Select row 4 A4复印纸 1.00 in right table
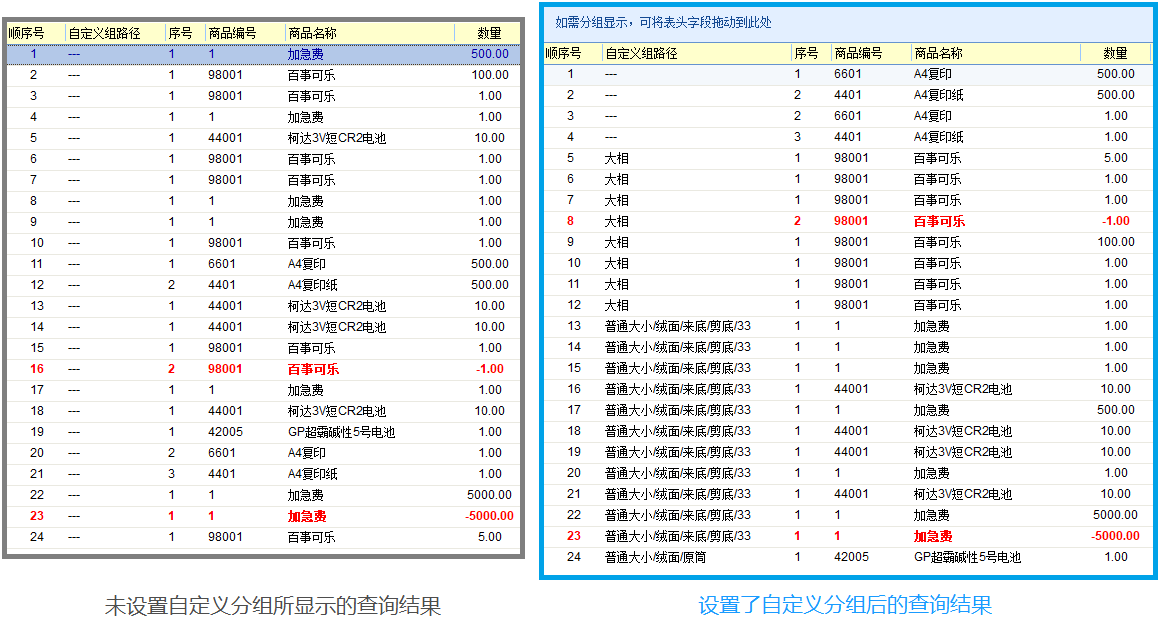Image resolution: width=1163 pixels, height=631 pixels. tap(848, 137)
